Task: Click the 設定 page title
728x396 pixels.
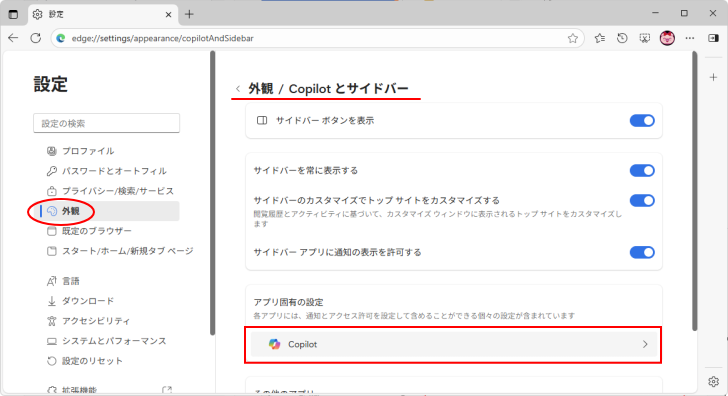Action: tap(51, 84)
